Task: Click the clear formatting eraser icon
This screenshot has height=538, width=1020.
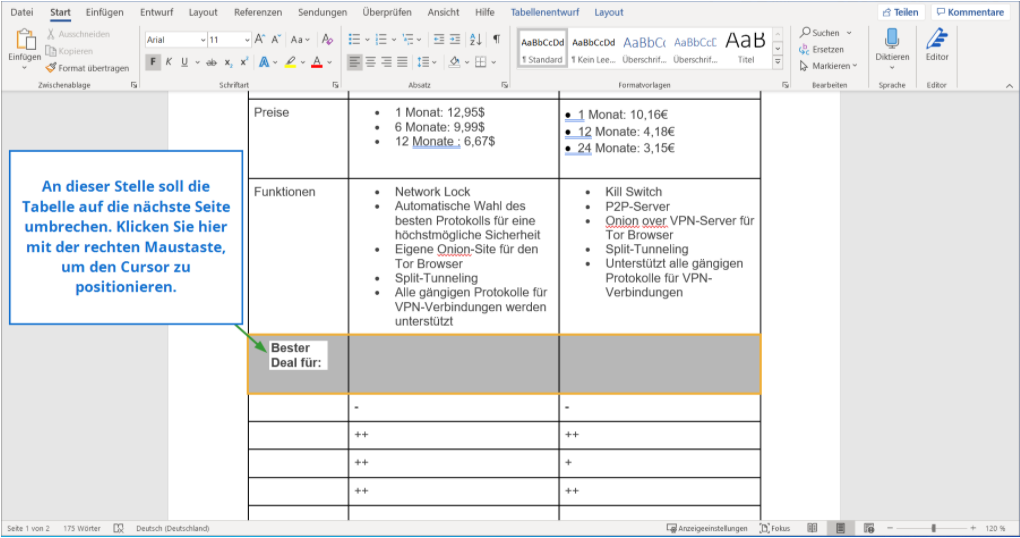Action: pyautogui.click(x=328, y=40)
